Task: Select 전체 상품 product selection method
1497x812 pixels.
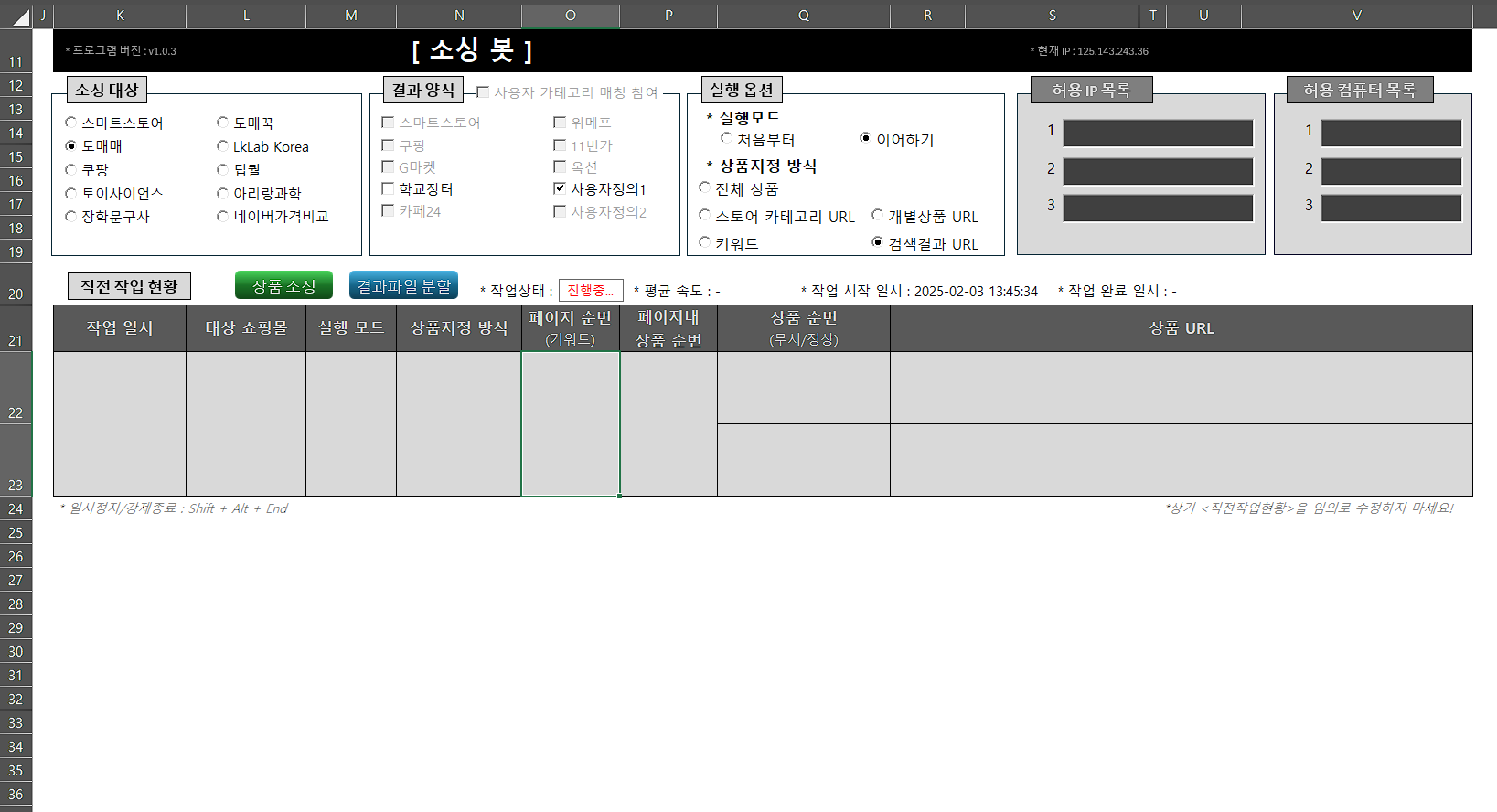Action: (x=704, y=188)
